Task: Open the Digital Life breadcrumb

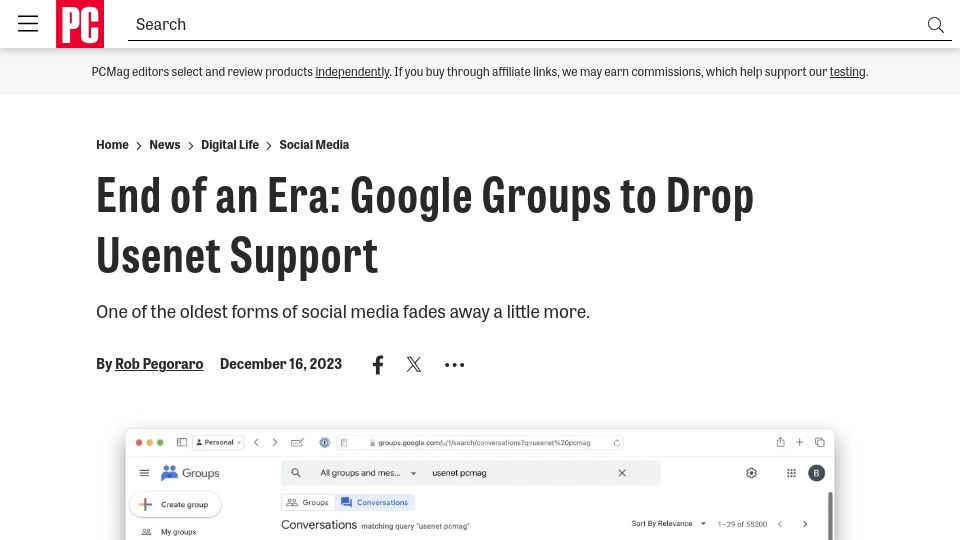Action: pyautogui.click(x=230, y=145)
